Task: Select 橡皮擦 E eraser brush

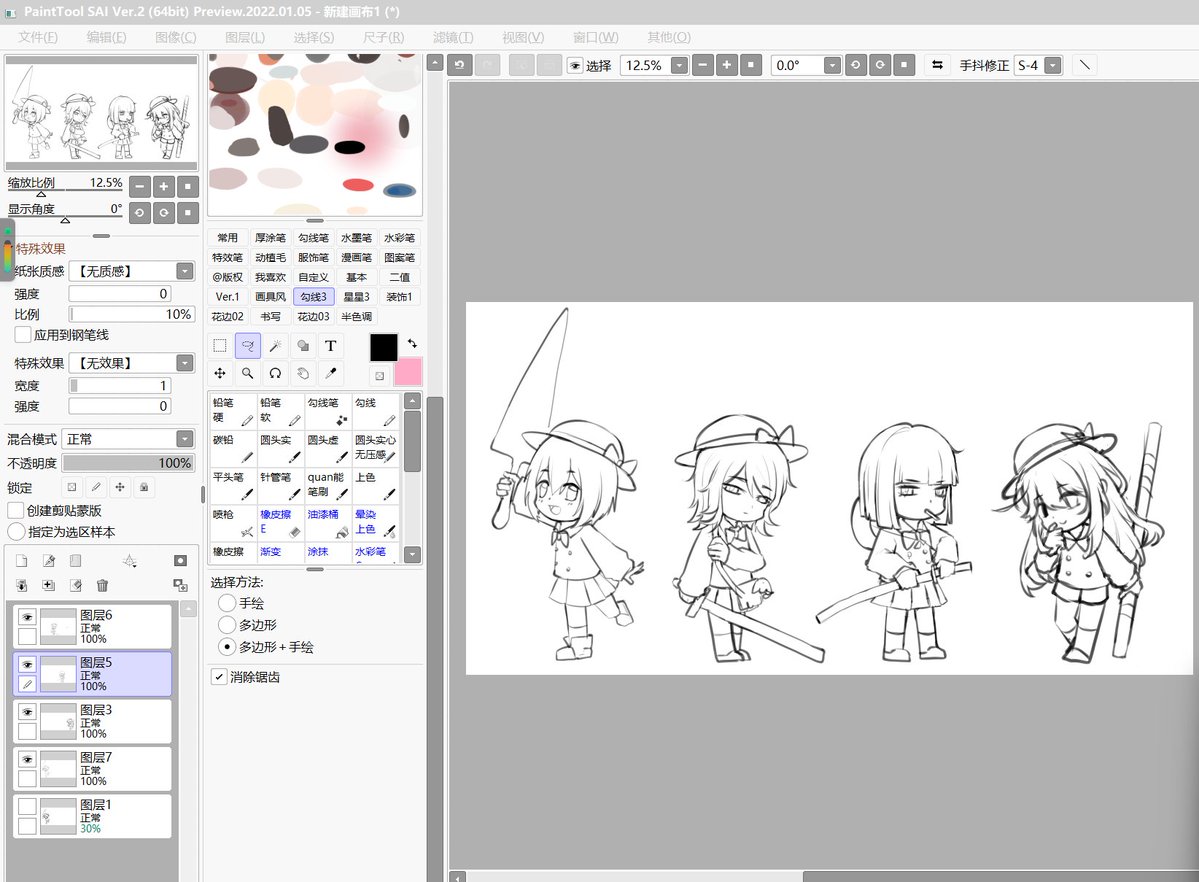Action: click(x=281, y=522)
